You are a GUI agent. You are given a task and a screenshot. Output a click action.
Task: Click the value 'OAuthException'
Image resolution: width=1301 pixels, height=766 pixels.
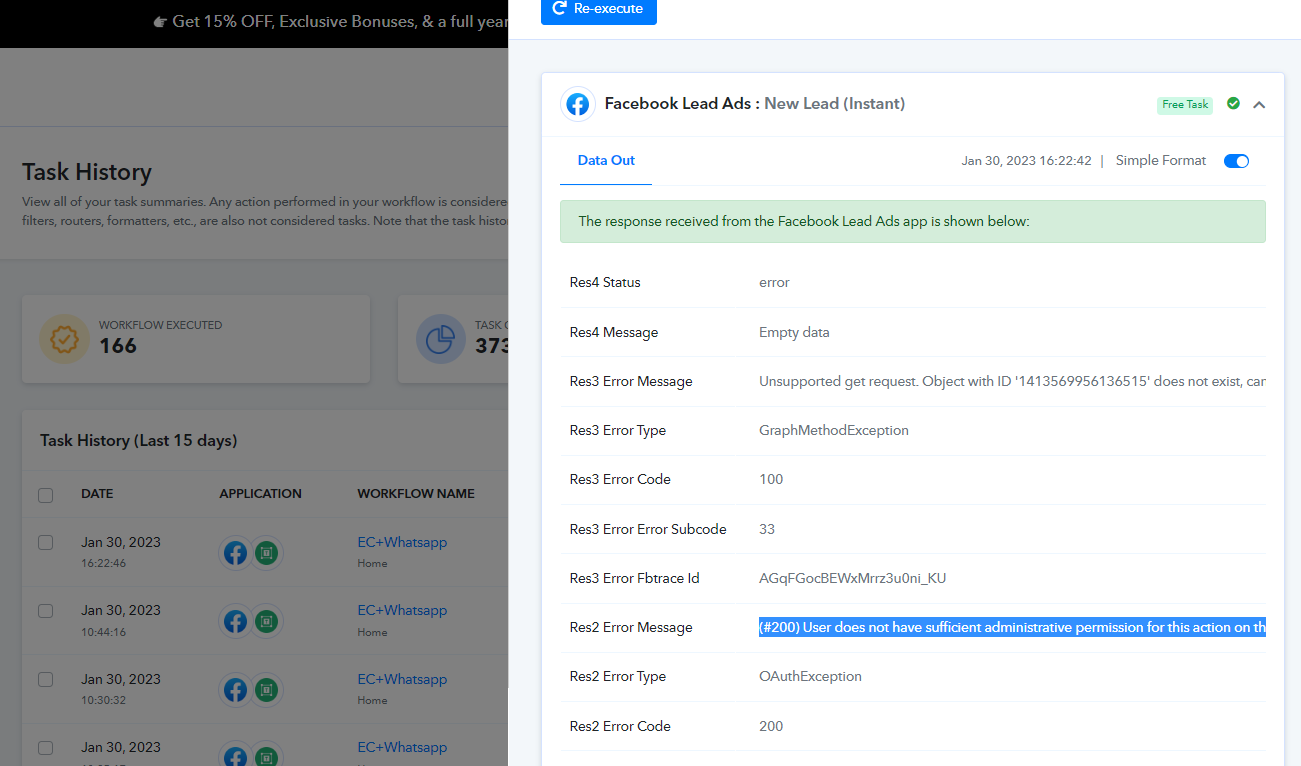810,676
